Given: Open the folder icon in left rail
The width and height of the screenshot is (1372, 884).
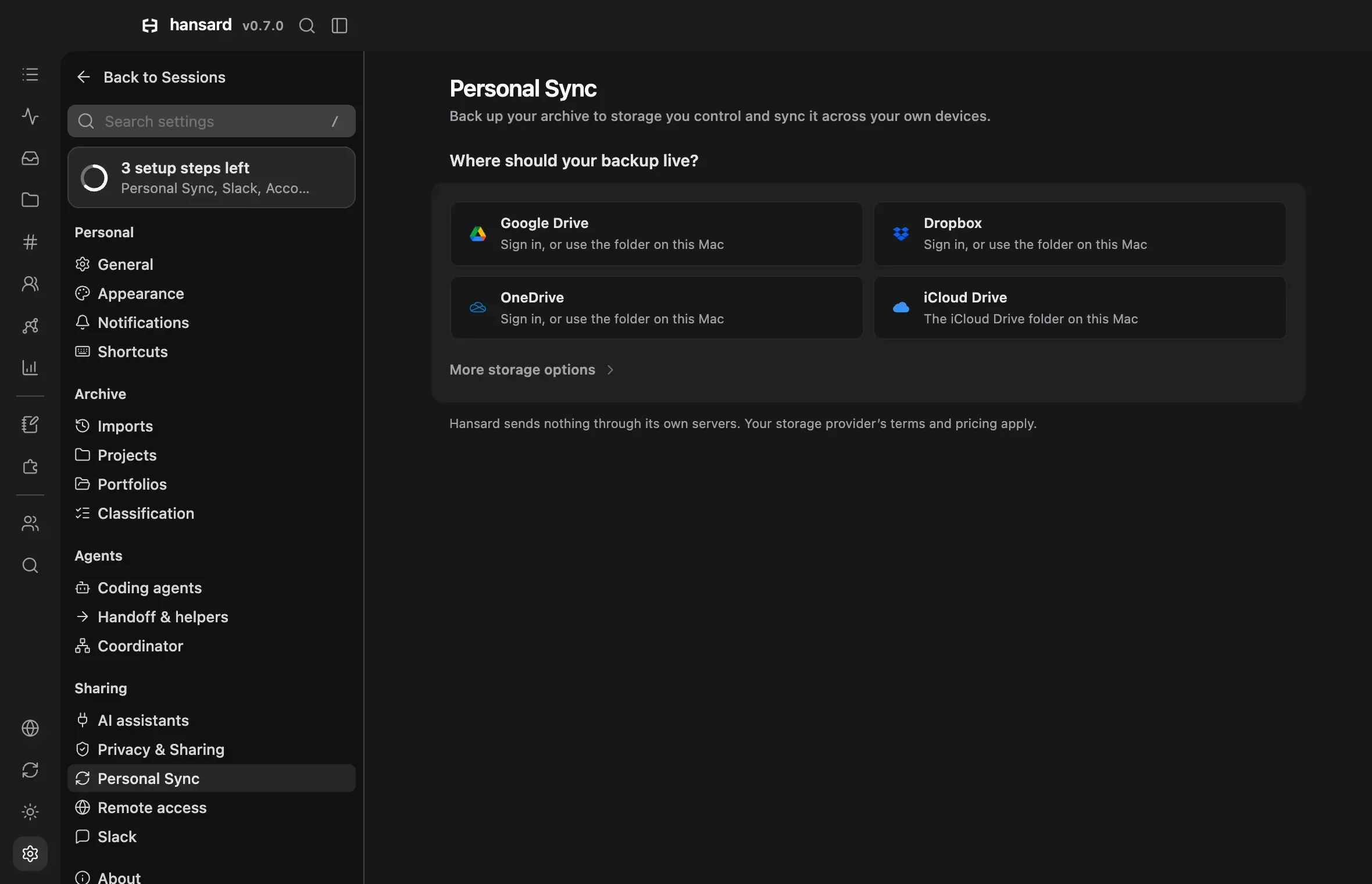Looking at the screenshot, I should coord(30,200).
